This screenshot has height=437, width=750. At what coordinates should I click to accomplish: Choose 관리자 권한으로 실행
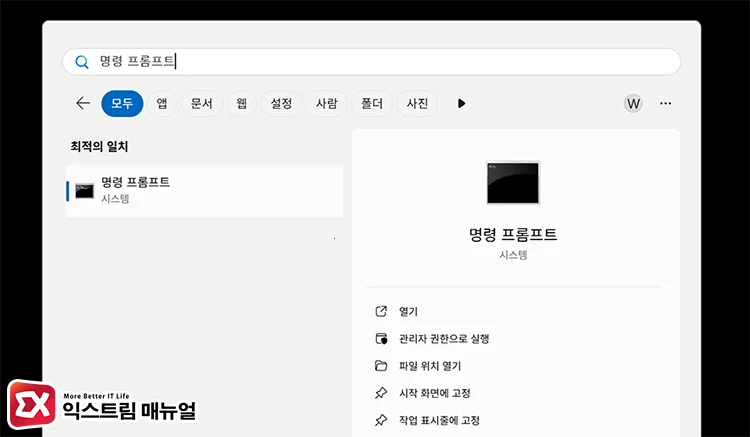pos(444,339)
